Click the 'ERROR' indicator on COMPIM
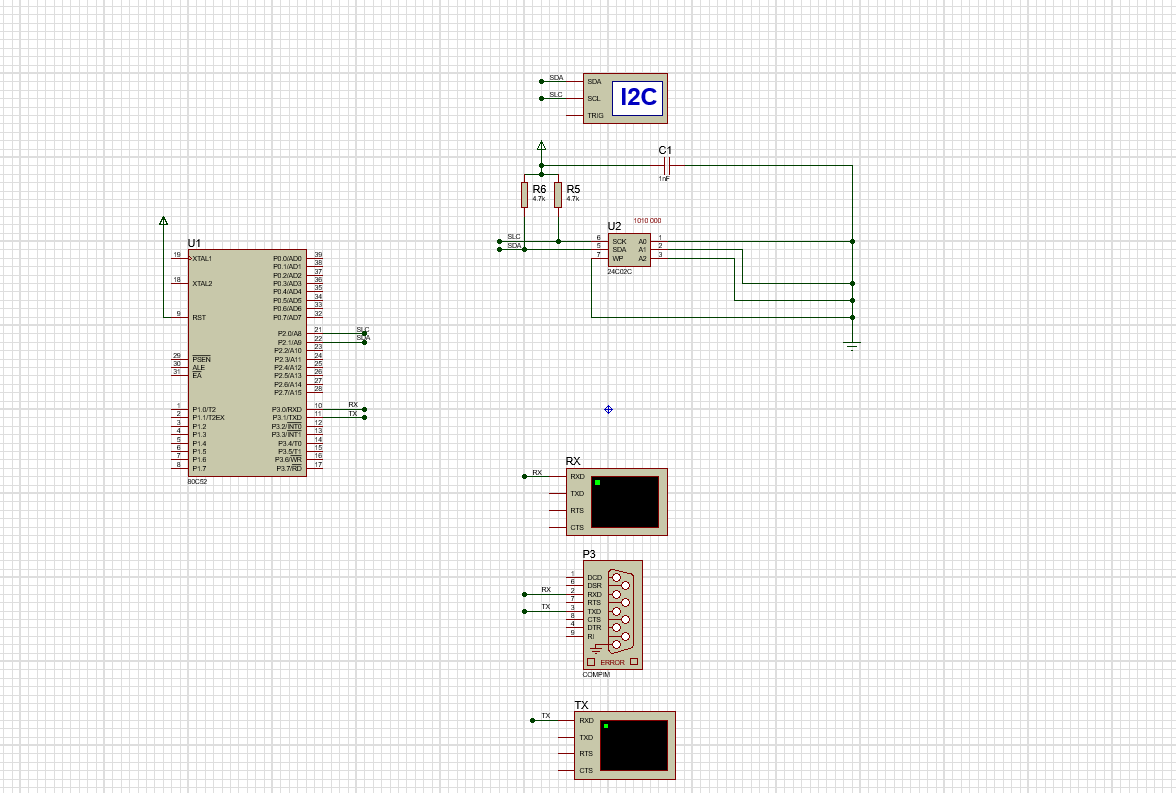This screenshot has height=793, width=1176. (x=612, y=662)
